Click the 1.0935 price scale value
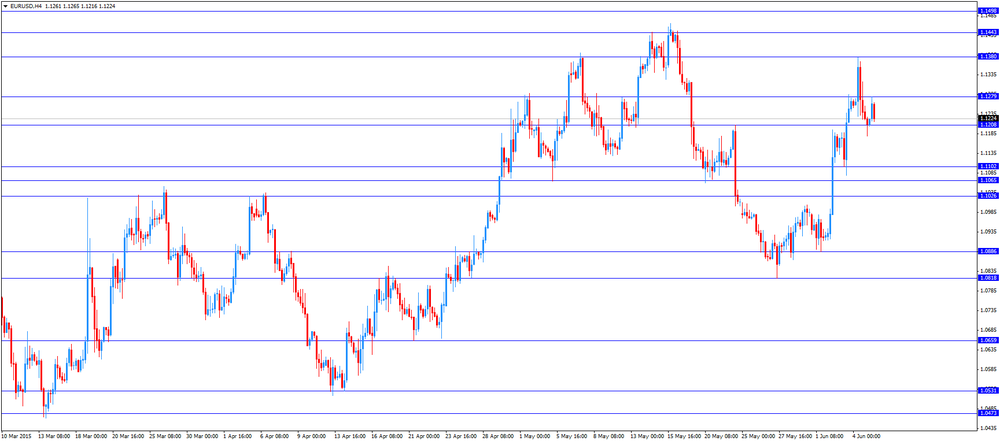Image resolution: width=1000 pixels, height=441 pixels. click(x=987, y=232)
